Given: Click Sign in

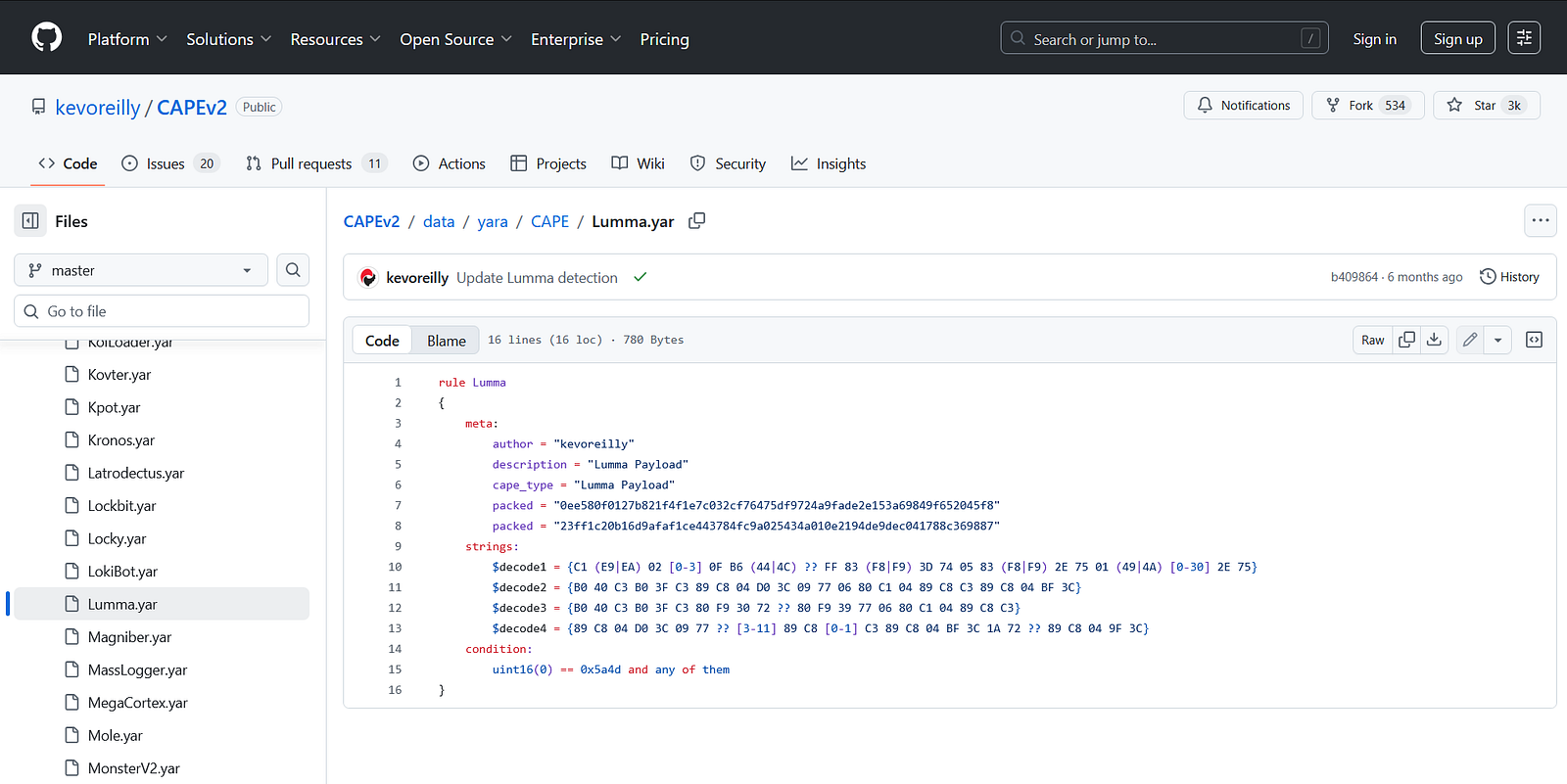Looking at the screenshot, I should pyautogui.click(x=1375, y=39).
